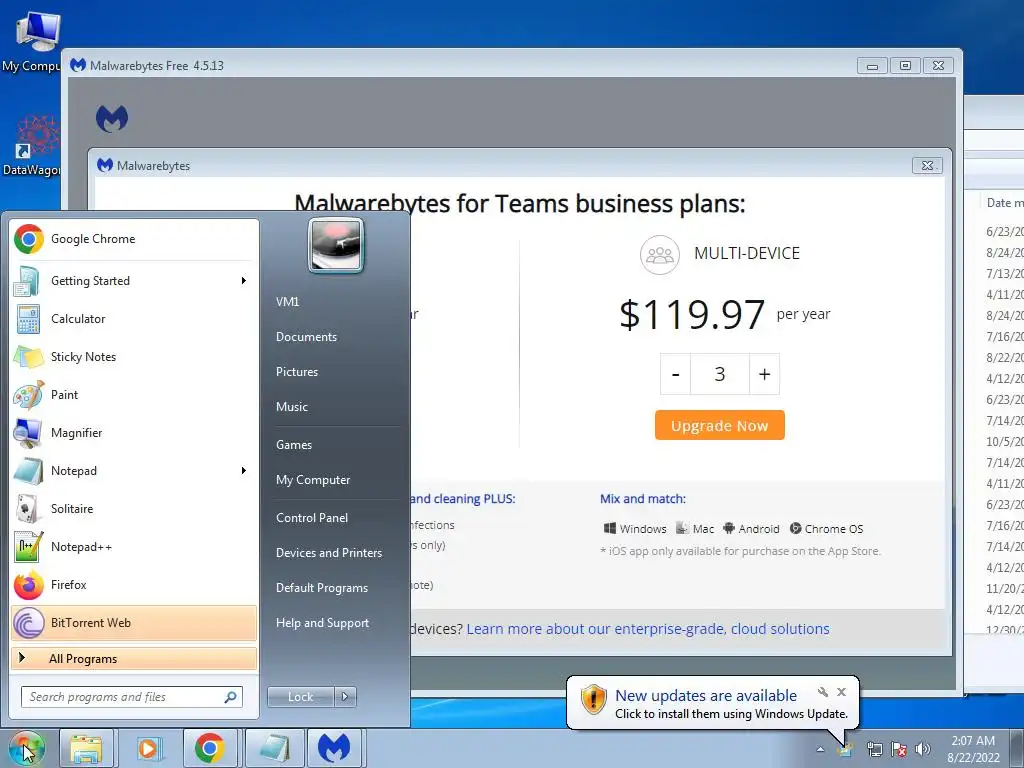Expand Getting Started submenu arrow

pyautogui.click(x=244, y=281)
